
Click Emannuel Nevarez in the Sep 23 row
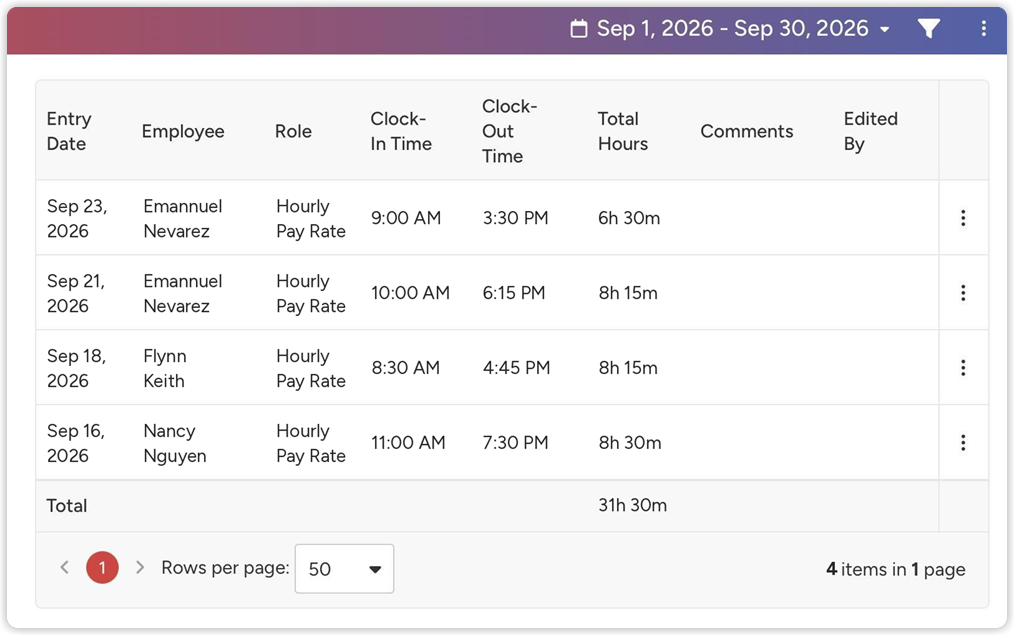183,218
